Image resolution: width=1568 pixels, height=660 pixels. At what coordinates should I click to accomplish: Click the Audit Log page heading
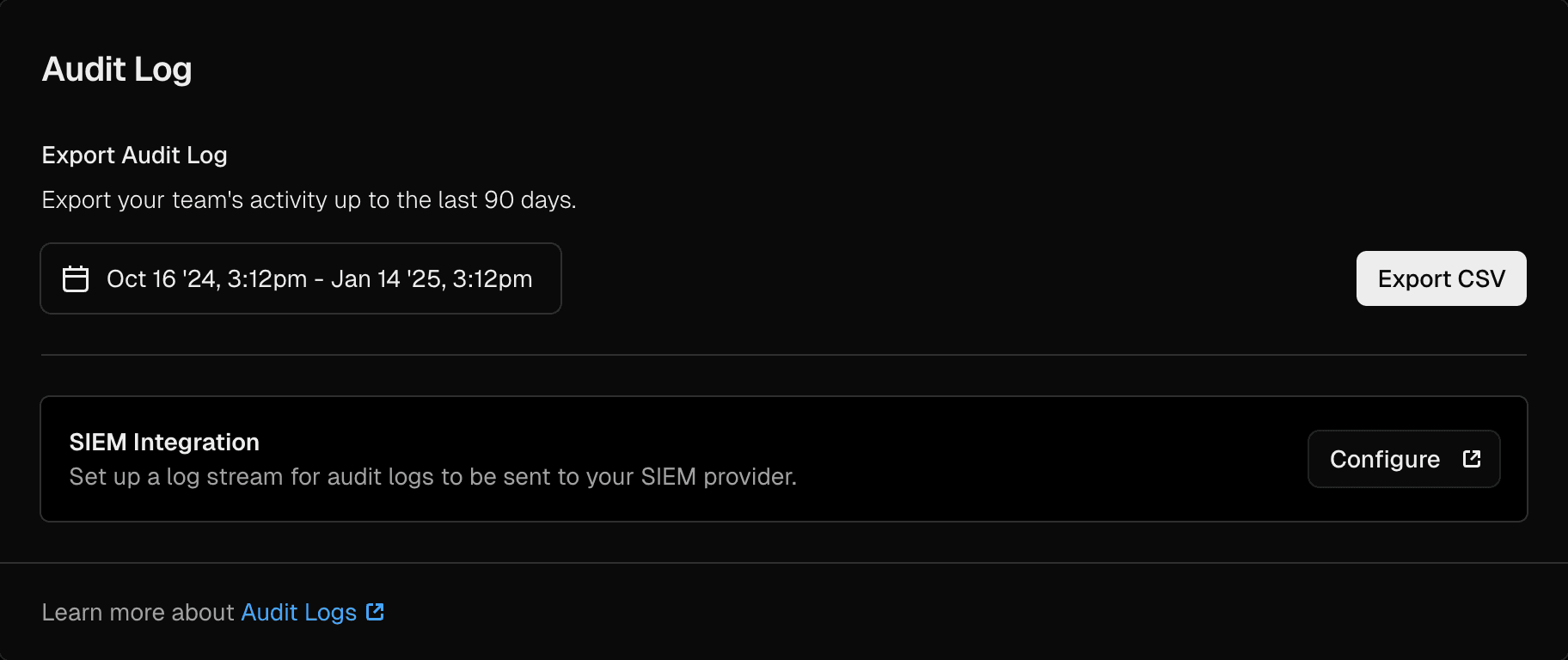coord(116,69)
